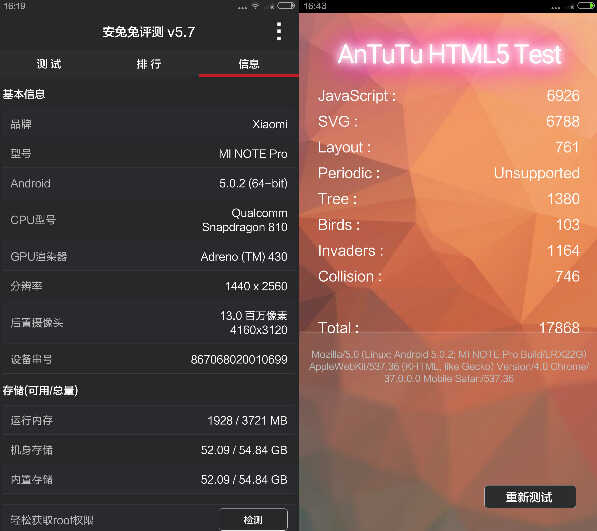Select the Periodic Unsupported result
This screenshot has width=597, height=531.
click(537, 173)
